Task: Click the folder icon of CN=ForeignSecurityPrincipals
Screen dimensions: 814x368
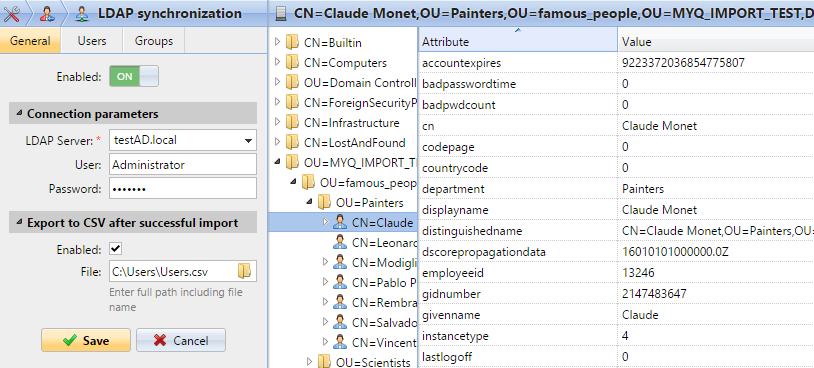Action: pos(293,103)
